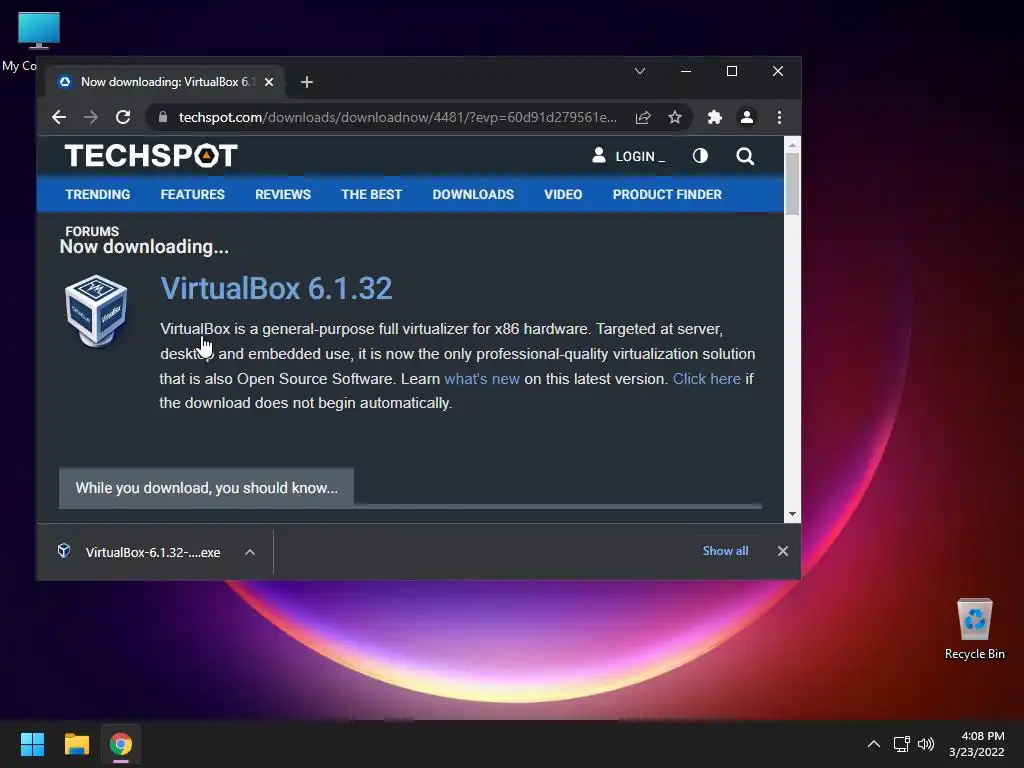Open File Explorer from the taskbar
1024x768 pixels.
coord(76,744)
